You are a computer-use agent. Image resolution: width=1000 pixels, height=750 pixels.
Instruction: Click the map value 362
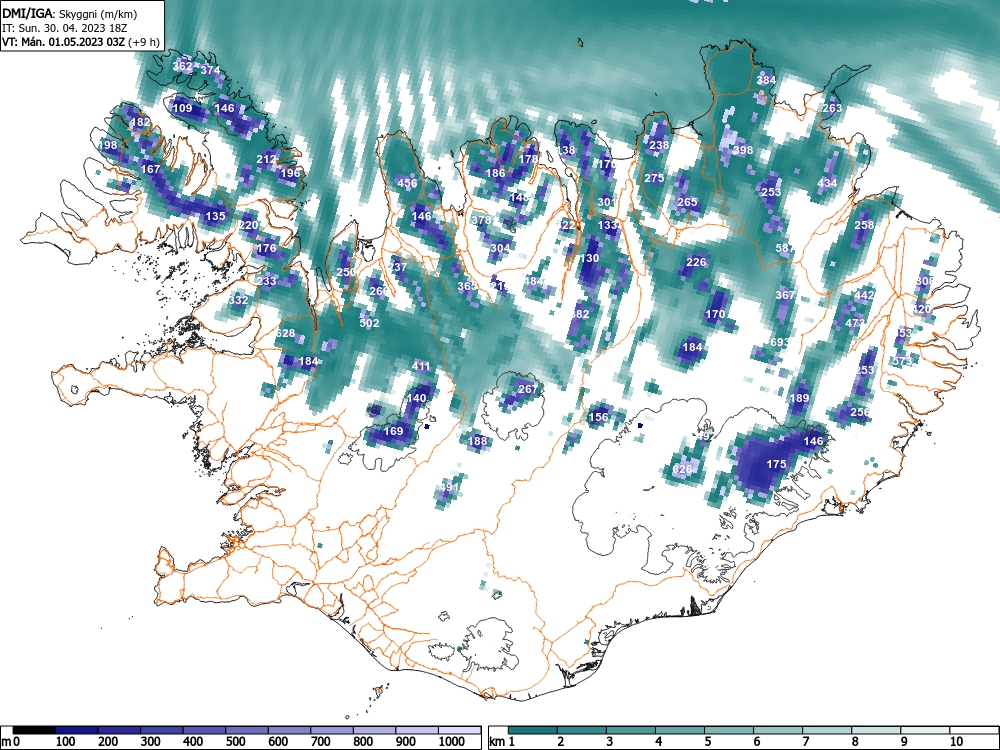pyautogui.click(x=182, y=66)
